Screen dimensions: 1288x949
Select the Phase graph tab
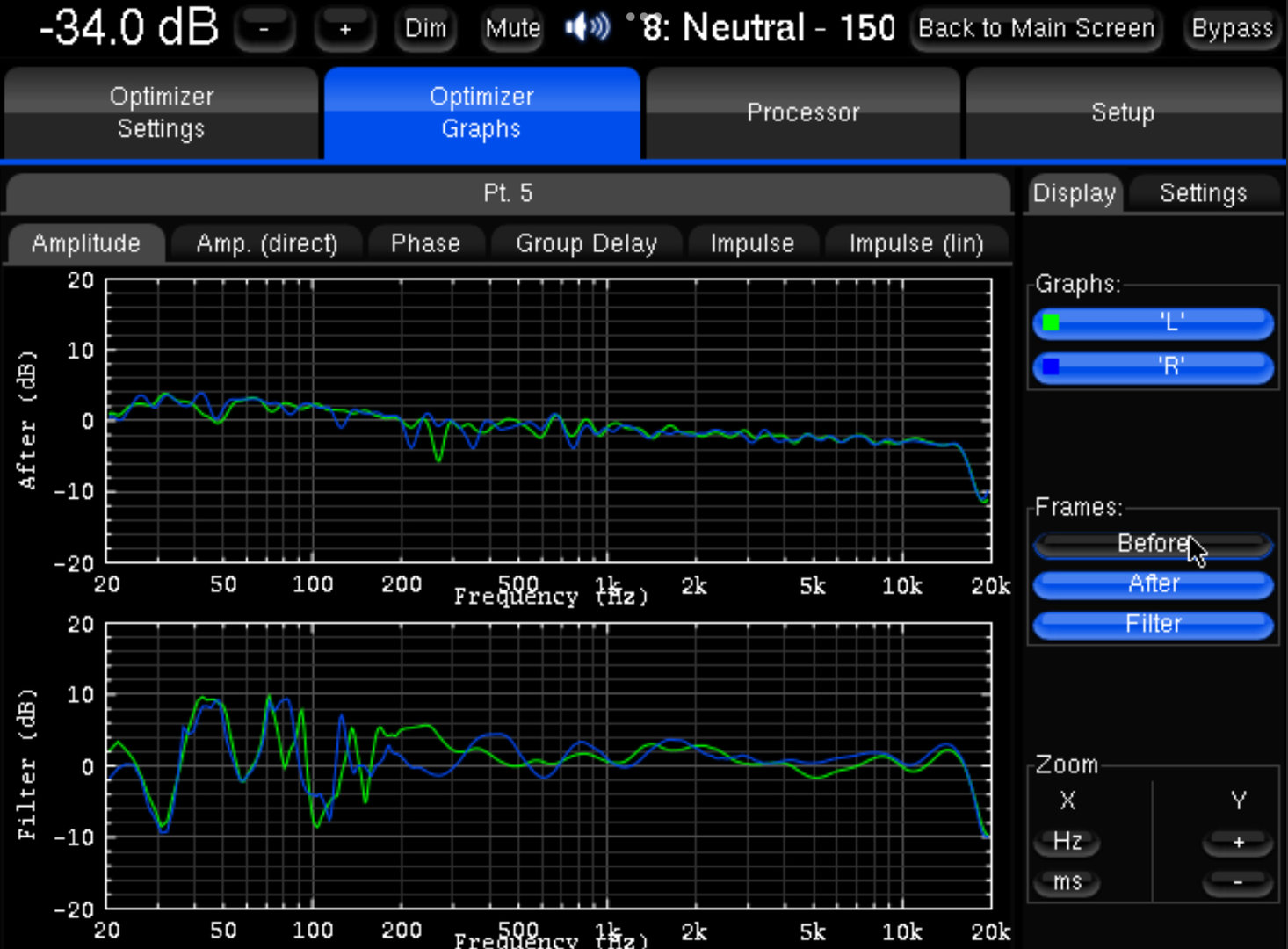[425, 243]
